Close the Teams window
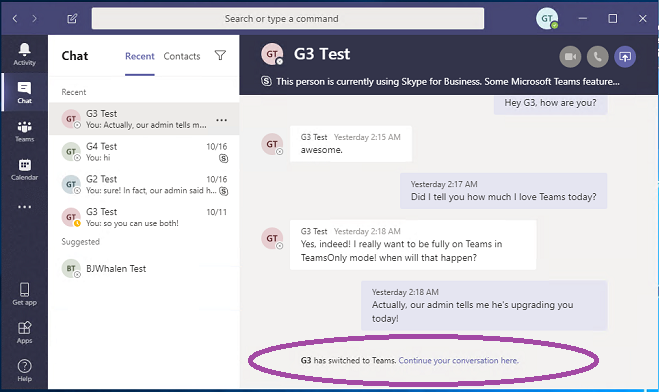Viewport: 660px width, 392px height. coord(642,19)
